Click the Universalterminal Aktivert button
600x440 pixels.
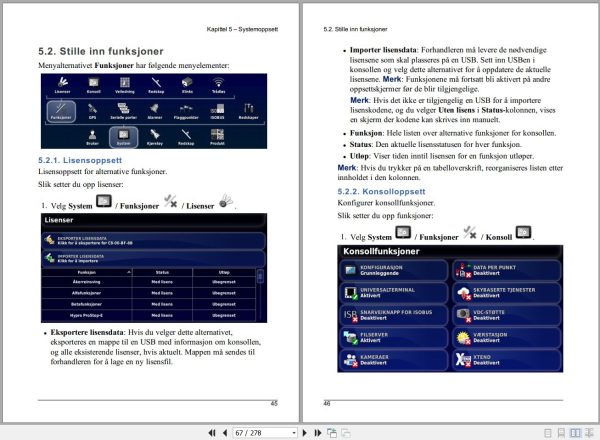pyautogui.click(x=394, y=293)
